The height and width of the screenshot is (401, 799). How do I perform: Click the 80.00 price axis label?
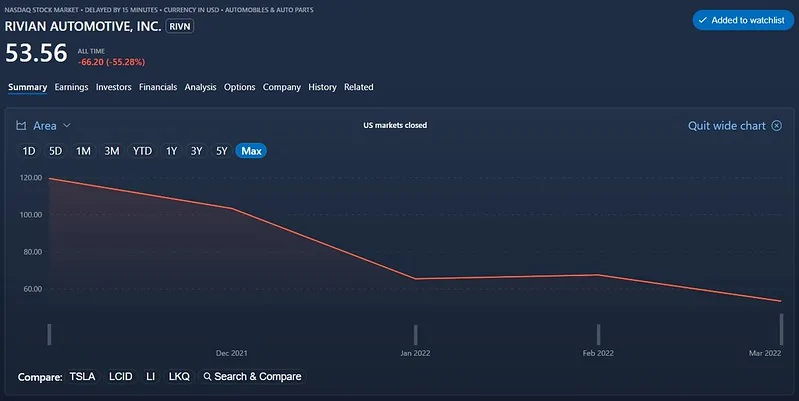click(x=33, y=252)
